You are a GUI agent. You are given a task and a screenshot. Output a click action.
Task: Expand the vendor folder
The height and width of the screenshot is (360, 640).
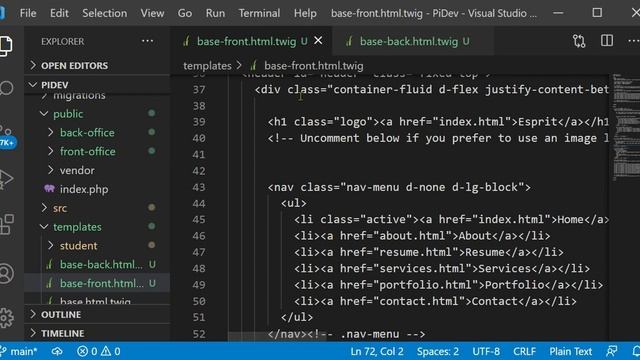[77, 170]
